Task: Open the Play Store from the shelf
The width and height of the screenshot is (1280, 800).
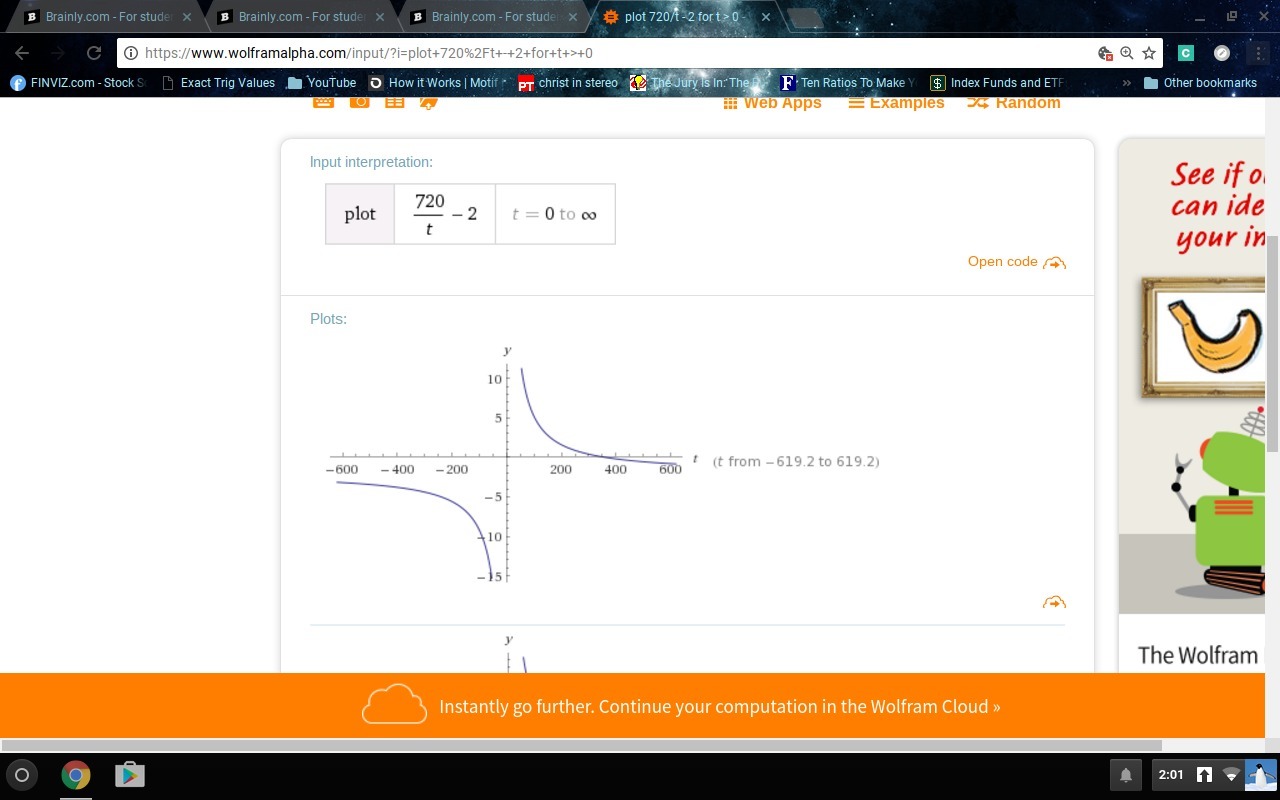Action: [129, 774]
